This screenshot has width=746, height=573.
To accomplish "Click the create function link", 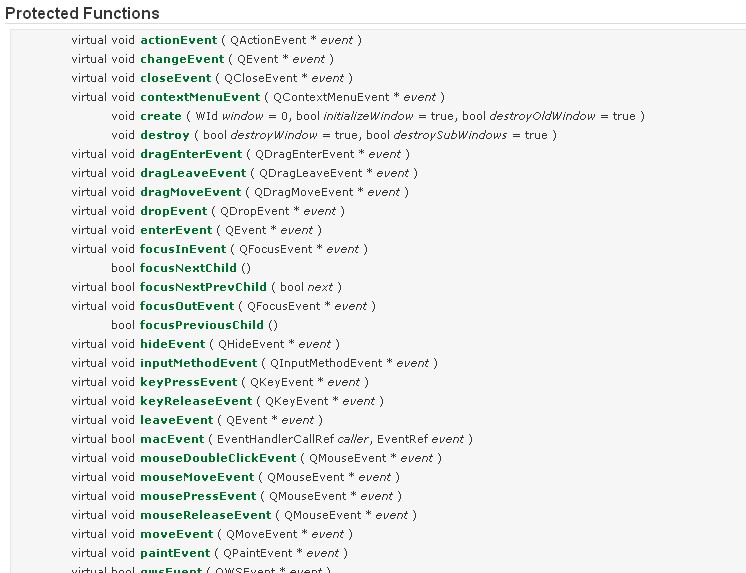I will click(160, 116).
